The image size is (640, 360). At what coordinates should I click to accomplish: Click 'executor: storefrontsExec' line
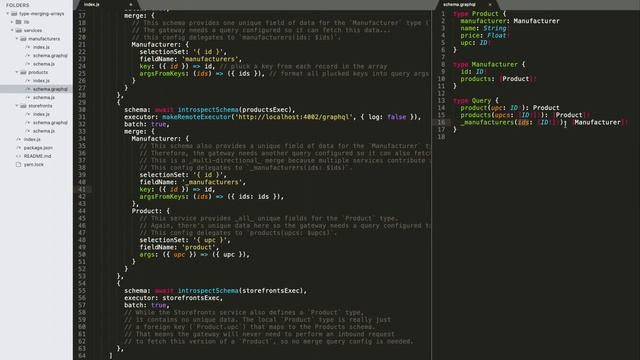tap(174, 298)
